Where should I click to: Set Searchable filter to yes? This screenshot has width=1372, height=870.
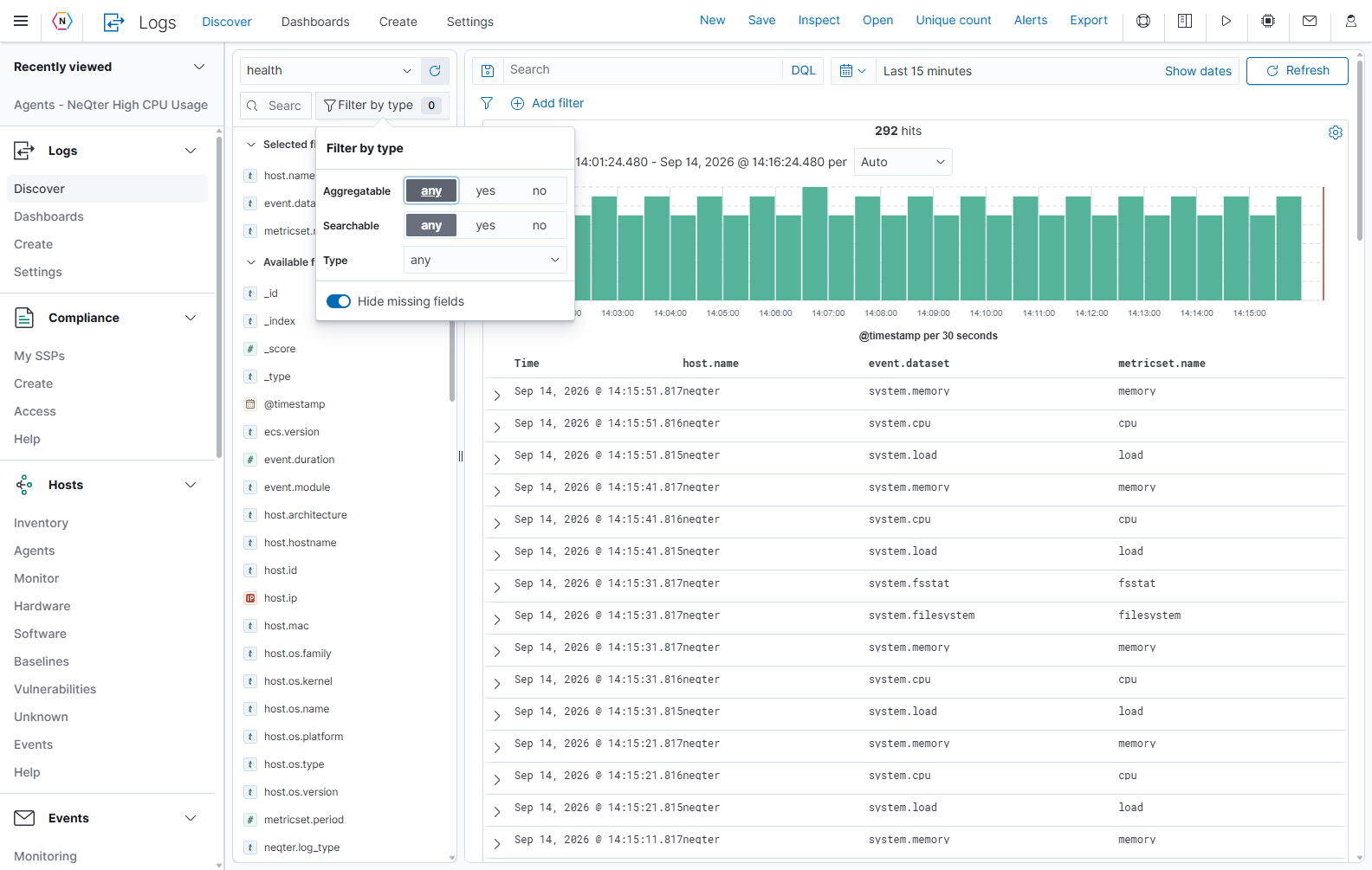tap(485, 225)
